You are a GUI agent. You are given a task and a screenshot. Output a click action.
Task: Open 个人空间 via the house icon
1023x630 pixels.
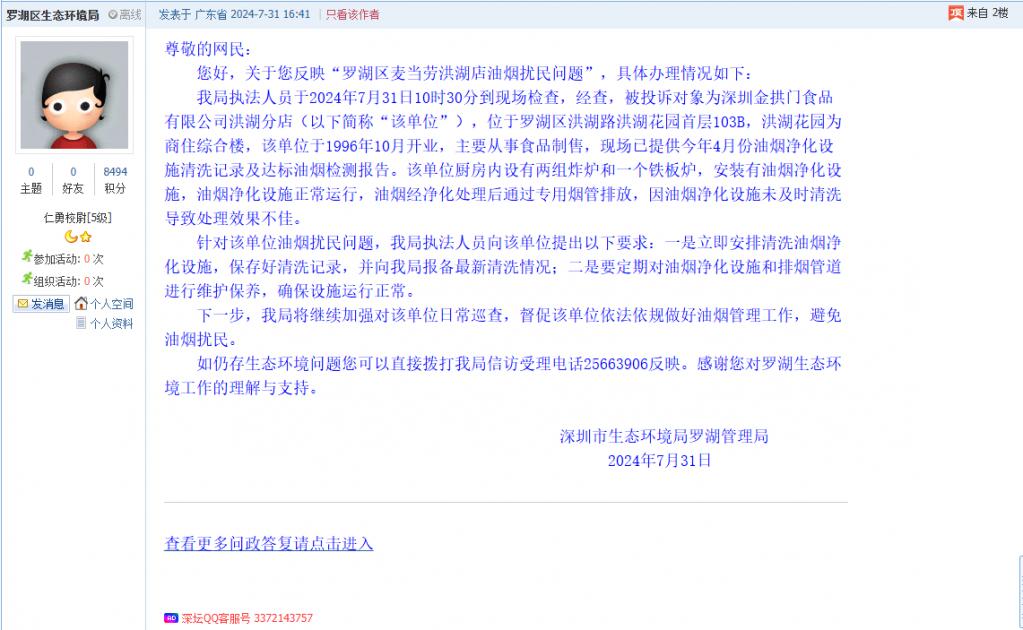point(81,303)
